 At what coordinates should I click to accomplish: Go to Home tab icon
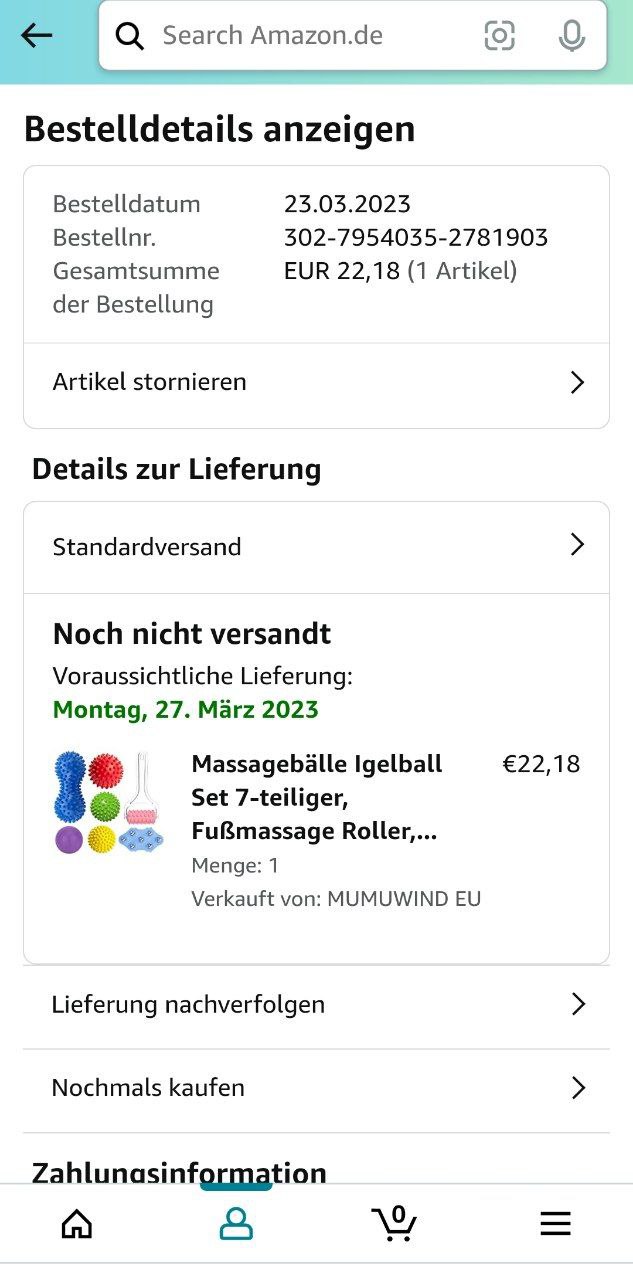77,1223
